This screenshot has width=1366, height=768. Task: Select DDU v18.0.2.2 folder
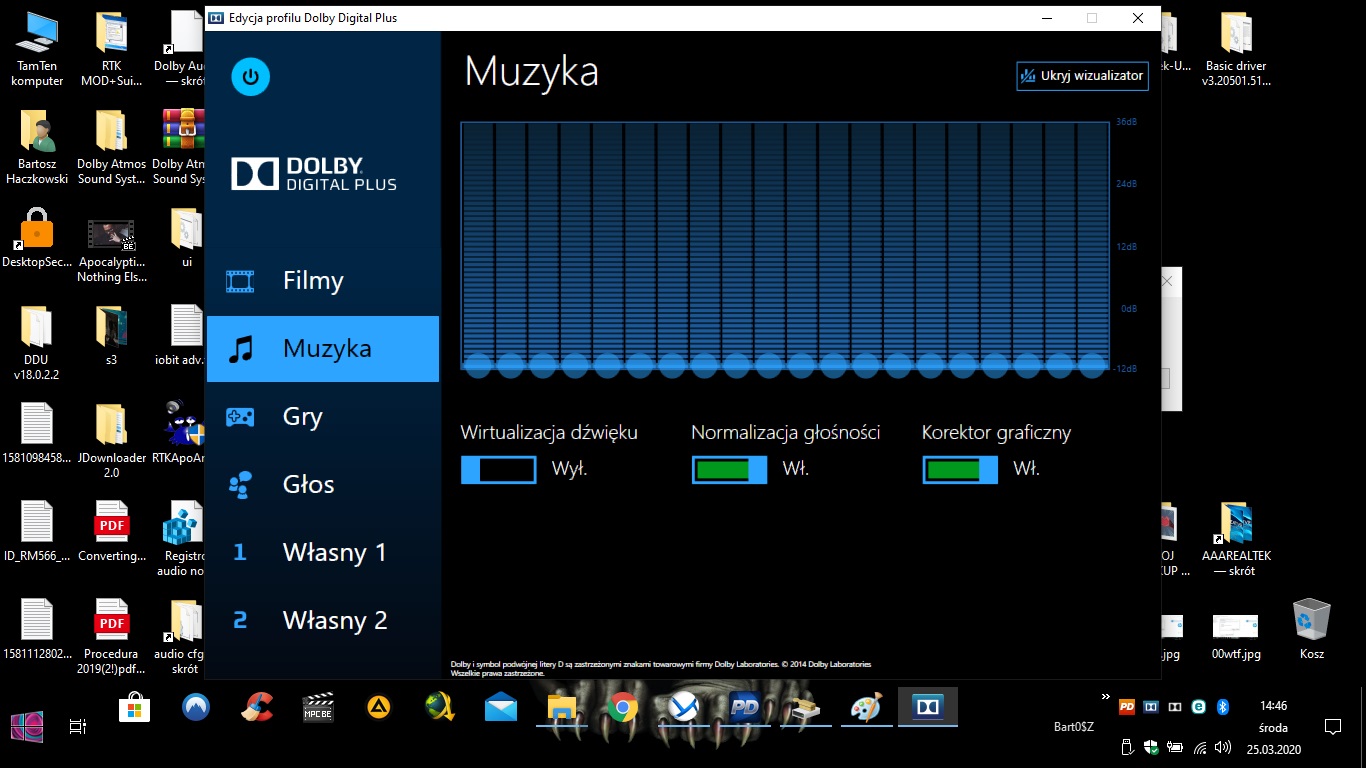pos(37,343)
